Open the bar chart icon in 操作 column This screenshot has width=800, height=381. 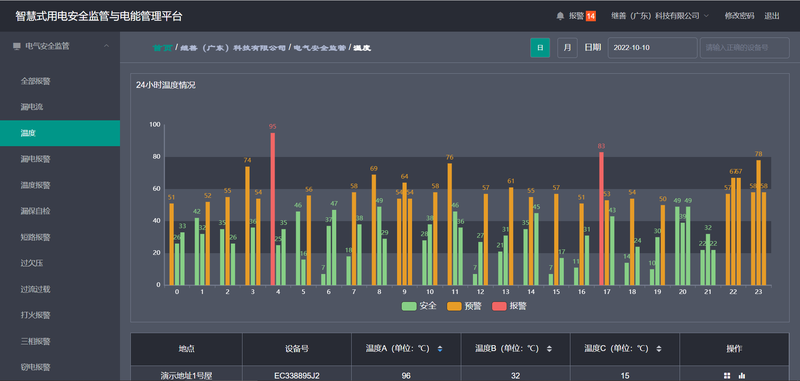point(742,376)
